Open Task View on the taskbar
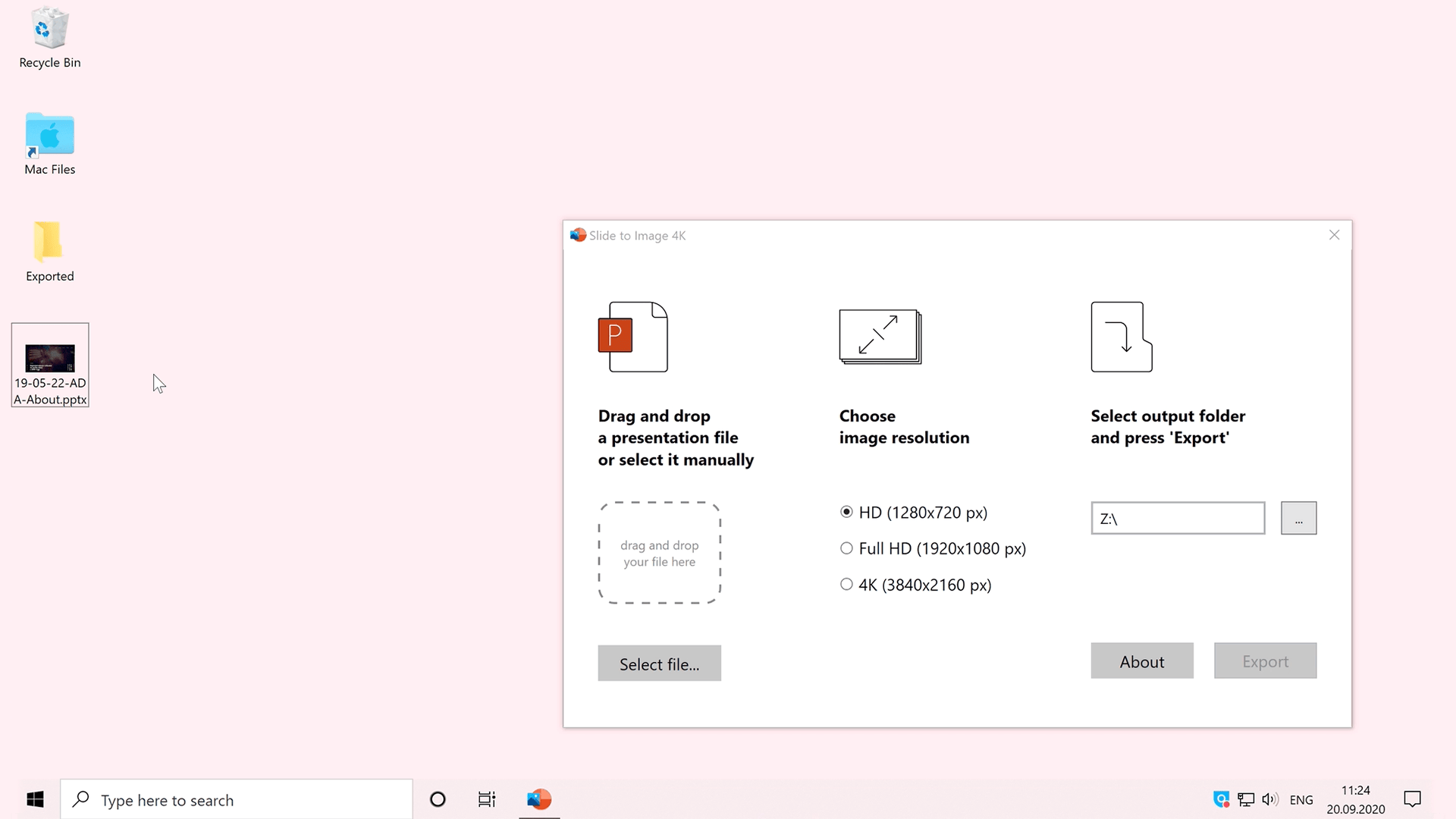 coord(487,799)
